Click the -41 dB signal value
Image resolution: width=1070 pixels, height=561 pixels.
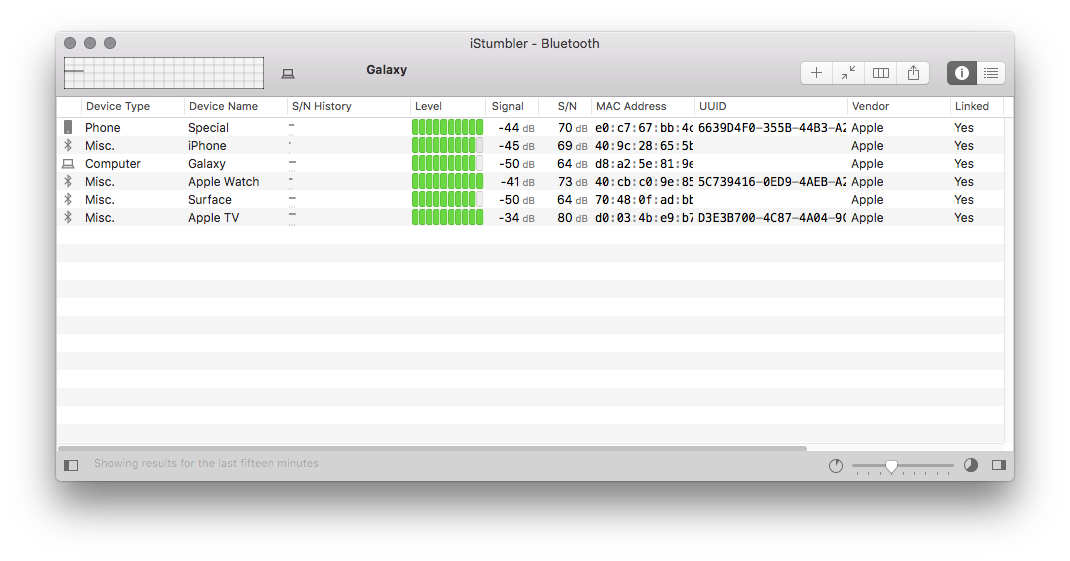(x=517, y=182)
